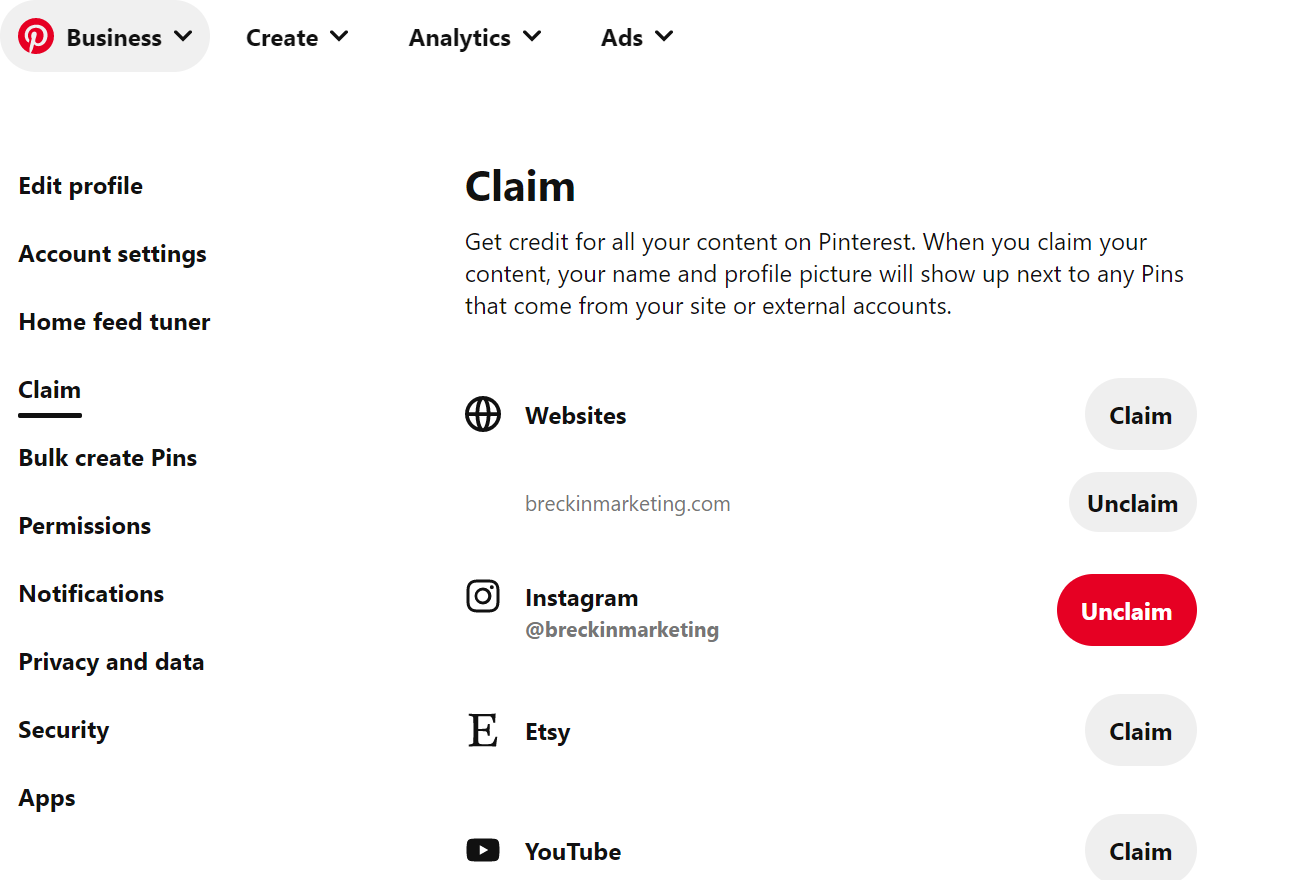This screenshot has width=1308, height=880.
Task: Click the Etsy E icon
Action: tap(483, 731)
